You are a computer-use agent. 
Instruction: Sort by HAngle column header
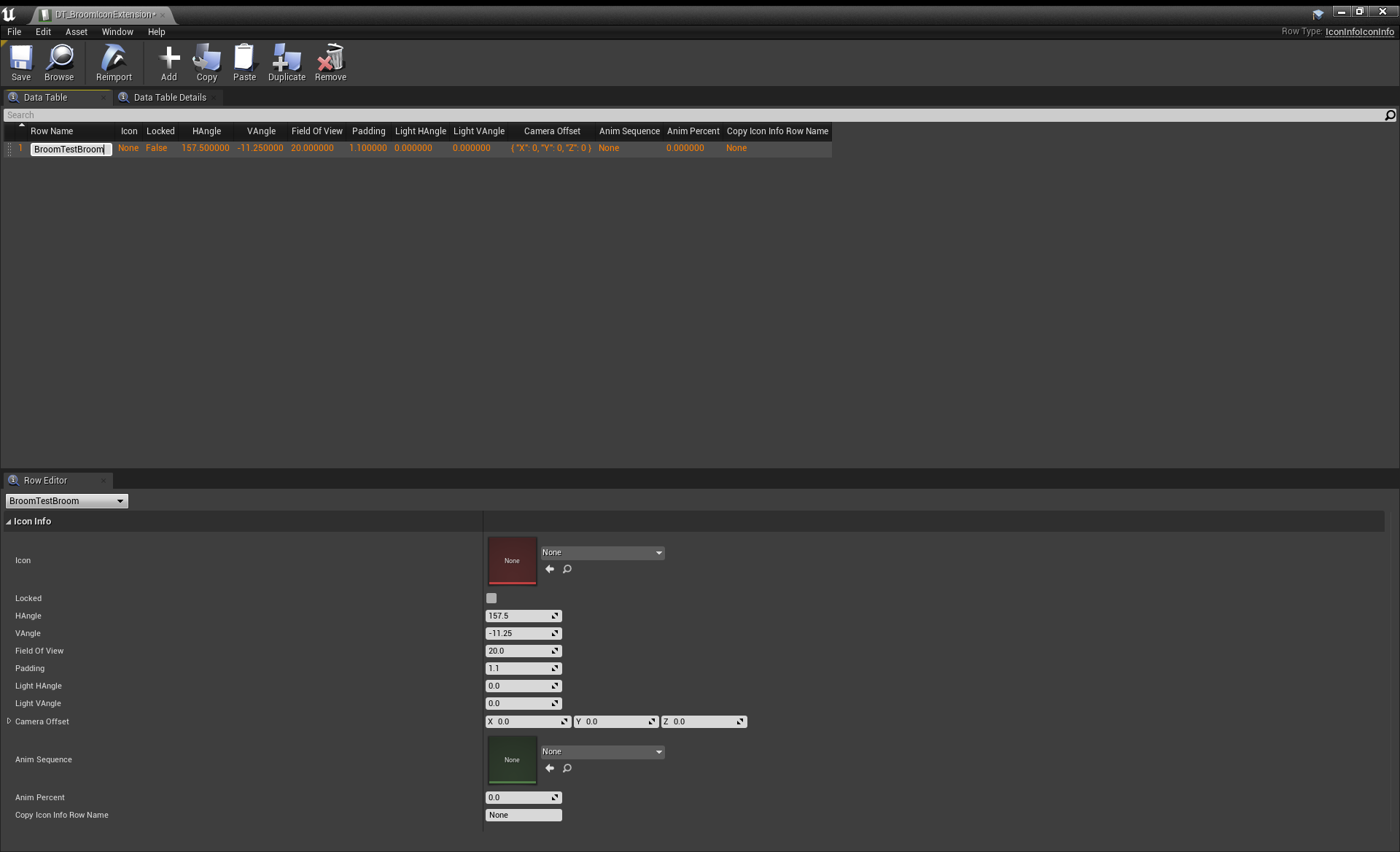[206, 131]
